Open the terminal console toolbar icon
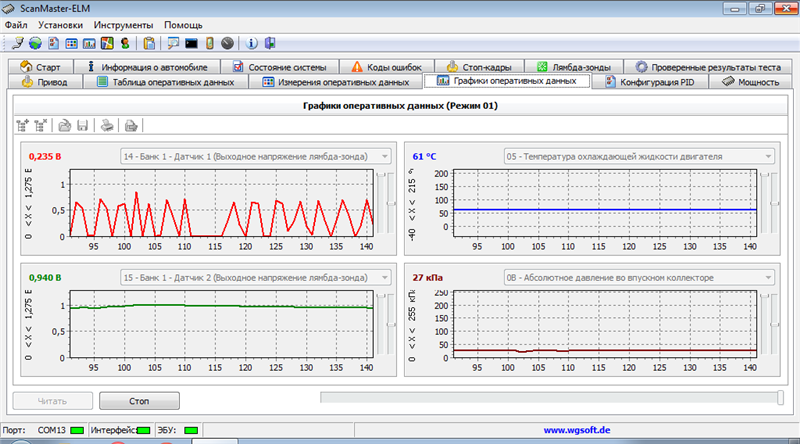 coord(191,43)
